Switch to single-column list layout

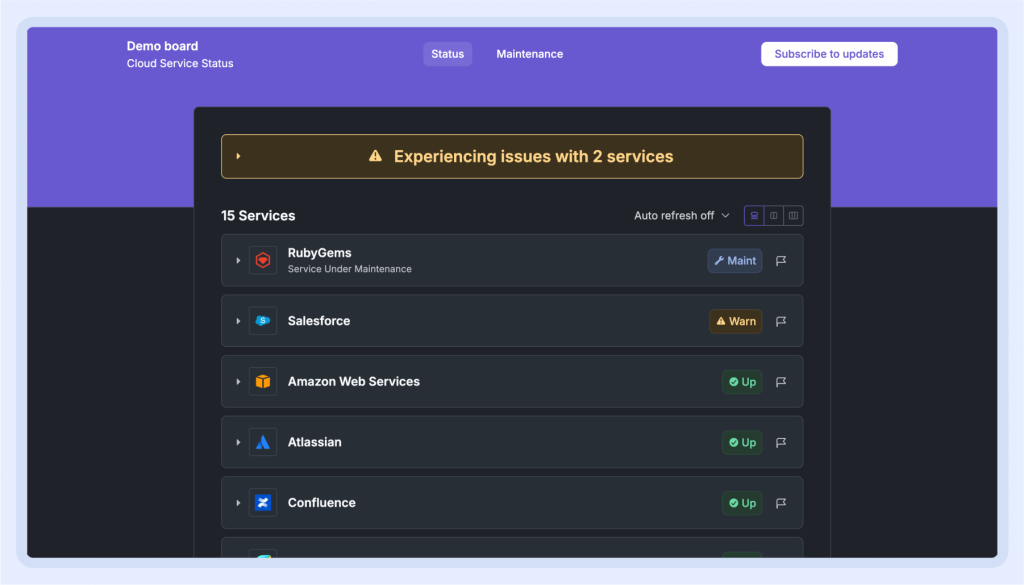click(754, 216)
